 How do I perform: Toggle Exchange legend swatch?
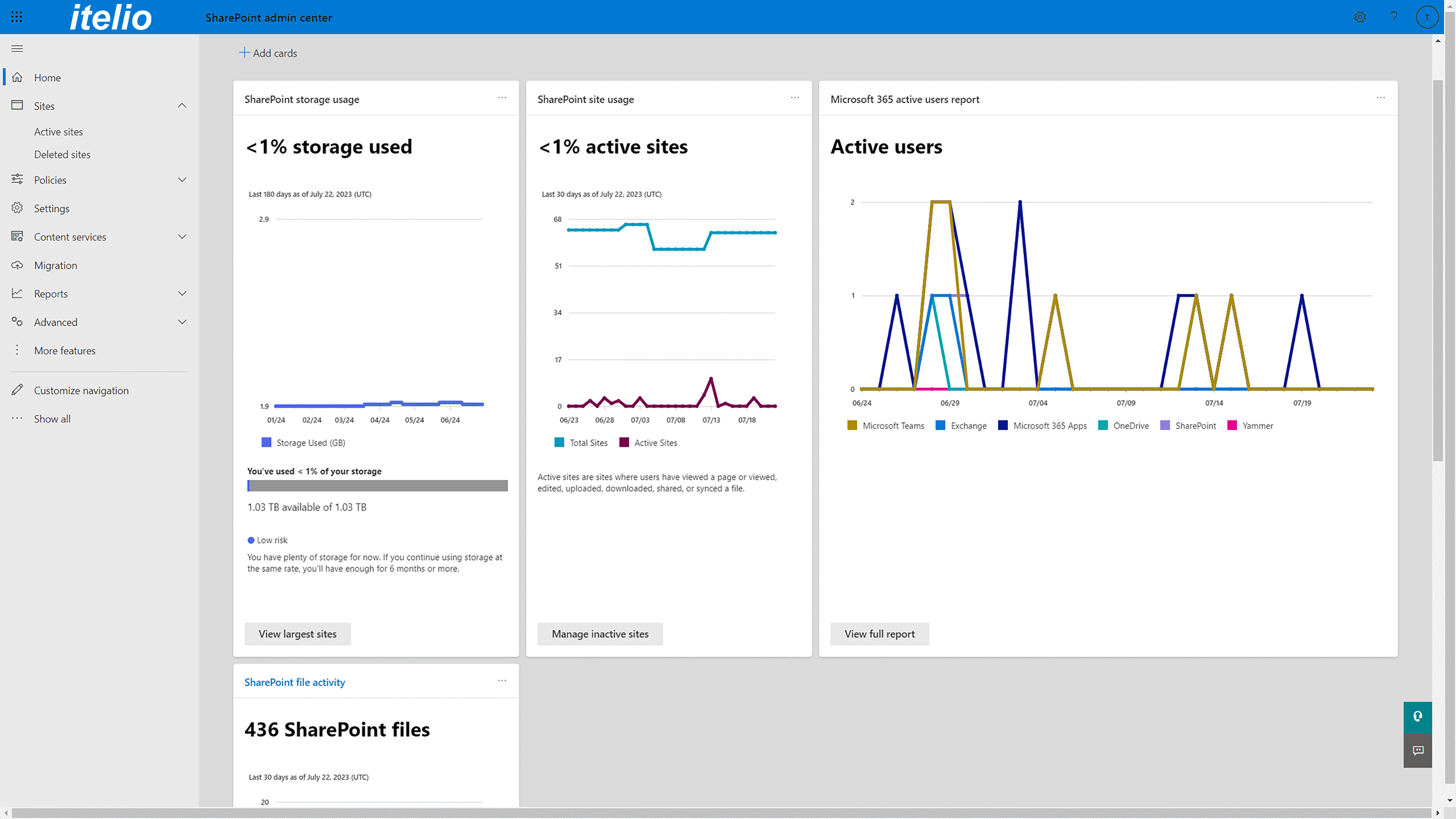tap(941, 425)
